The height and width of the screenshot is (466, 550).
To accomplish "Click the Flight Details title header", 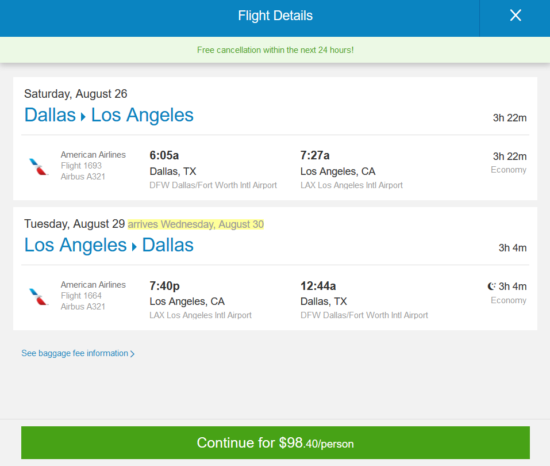I will click(275, 16).
